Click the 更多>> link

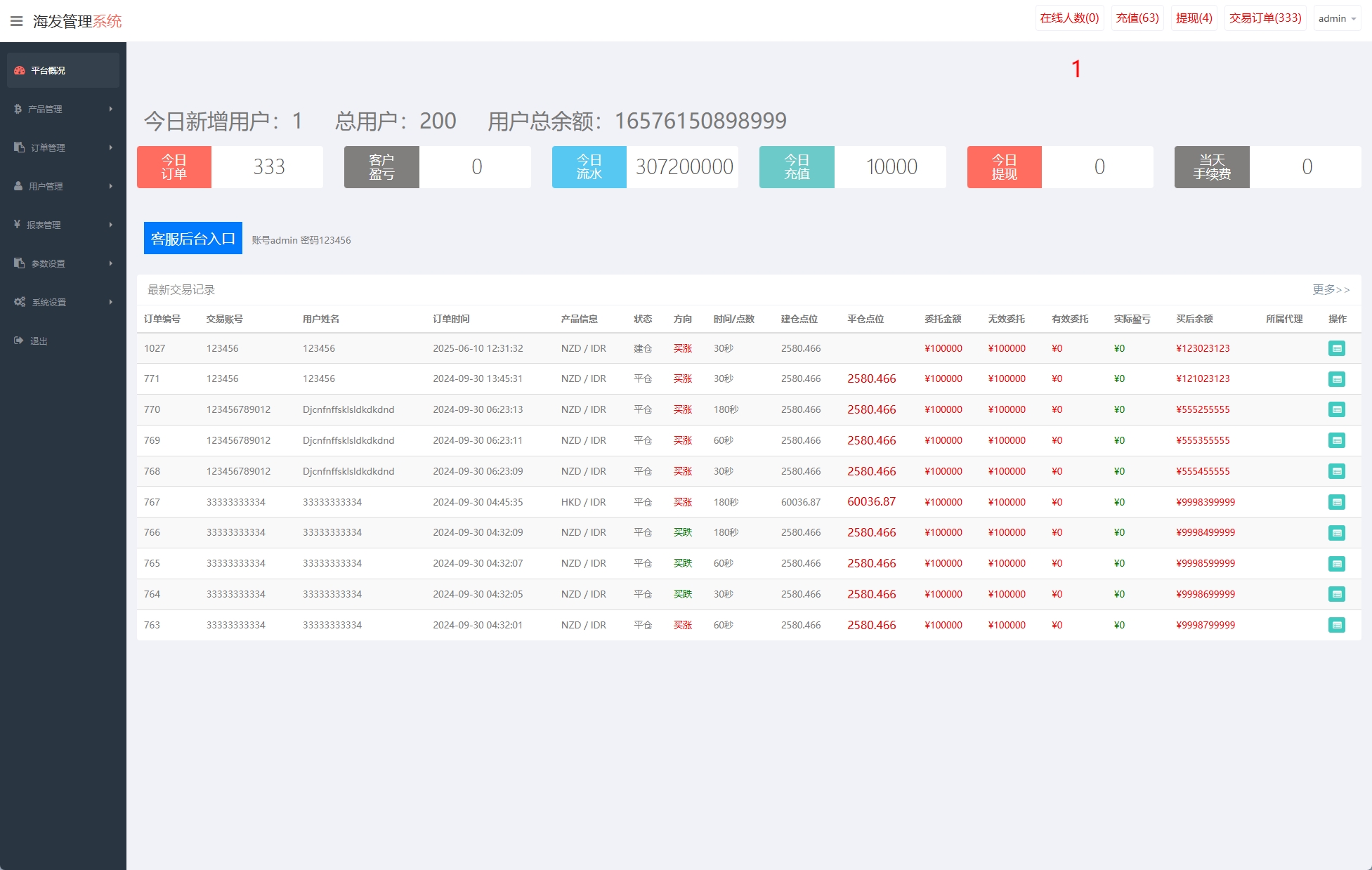(1331, 289)
